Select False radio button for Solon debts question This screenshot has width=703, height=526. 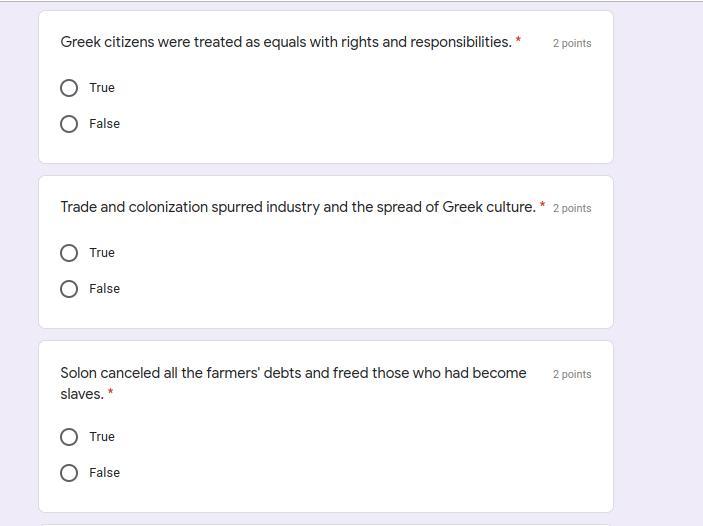tap(69, 473)
